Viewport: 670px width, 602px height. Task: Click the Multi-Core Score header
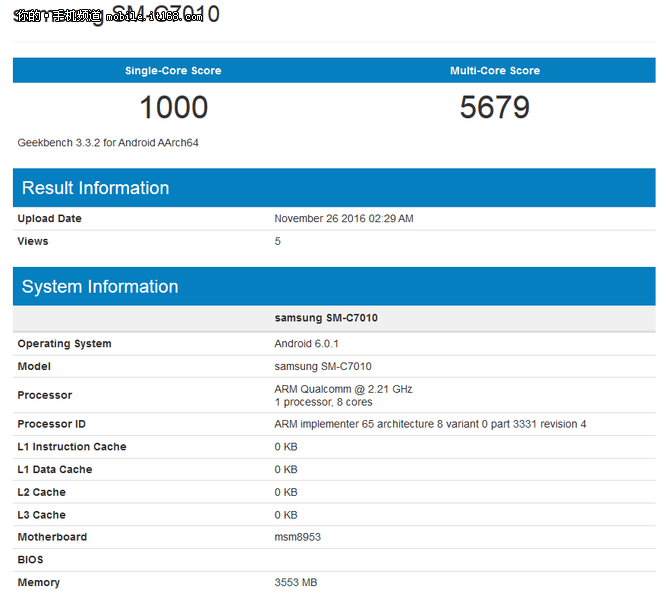click(x=495, y=70)
